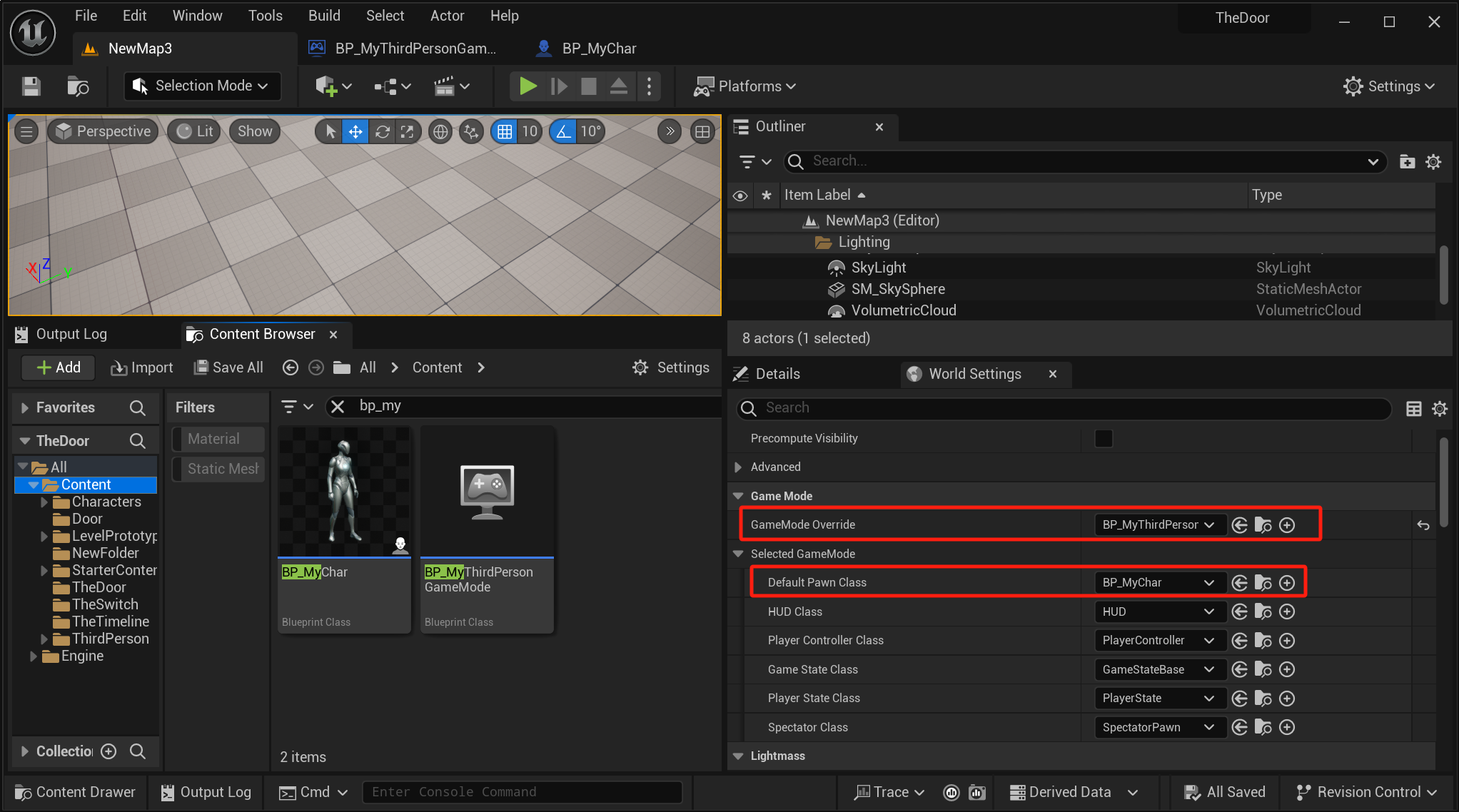Reset GameMode Override to default arrow
Image resolution: width=1459 pixels, height=812 pixels.
point(1423,525)
